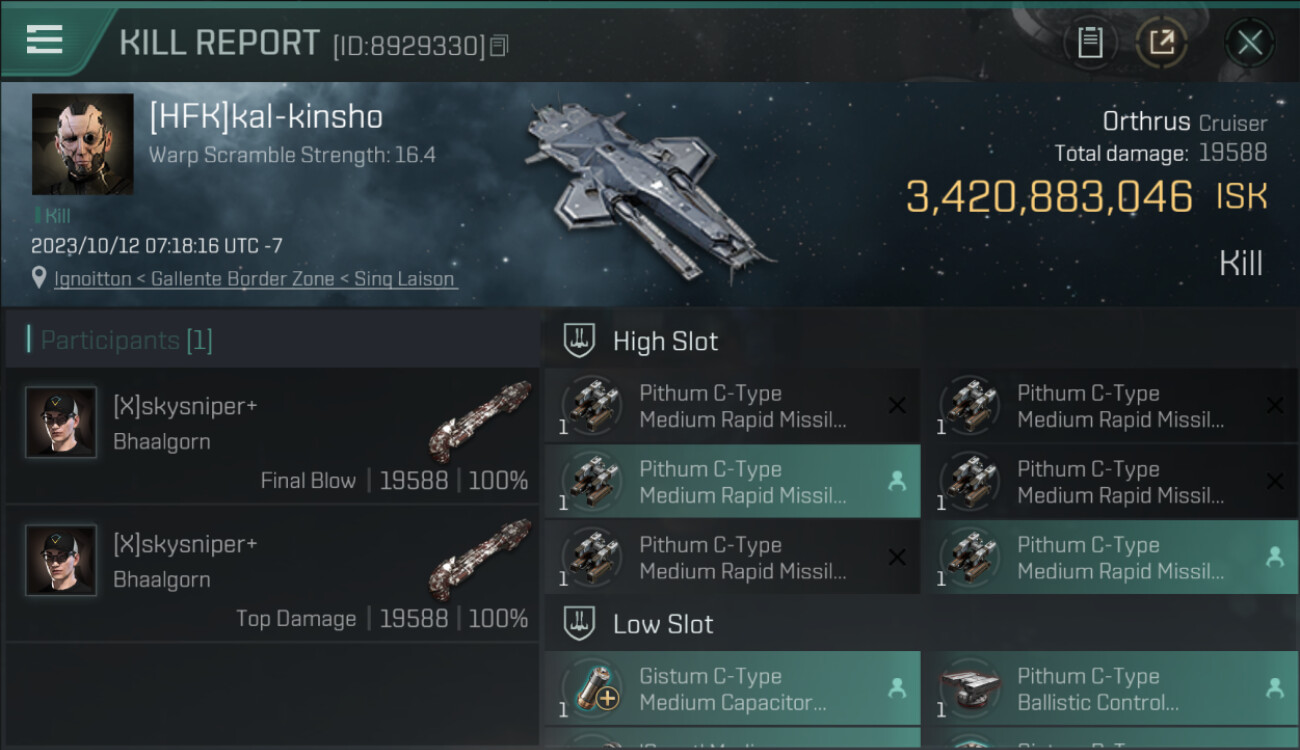The height and width of the screenshot is (750, 1300).
Task: Open the clipboard report icon
Action: (x=1090, y=43)
